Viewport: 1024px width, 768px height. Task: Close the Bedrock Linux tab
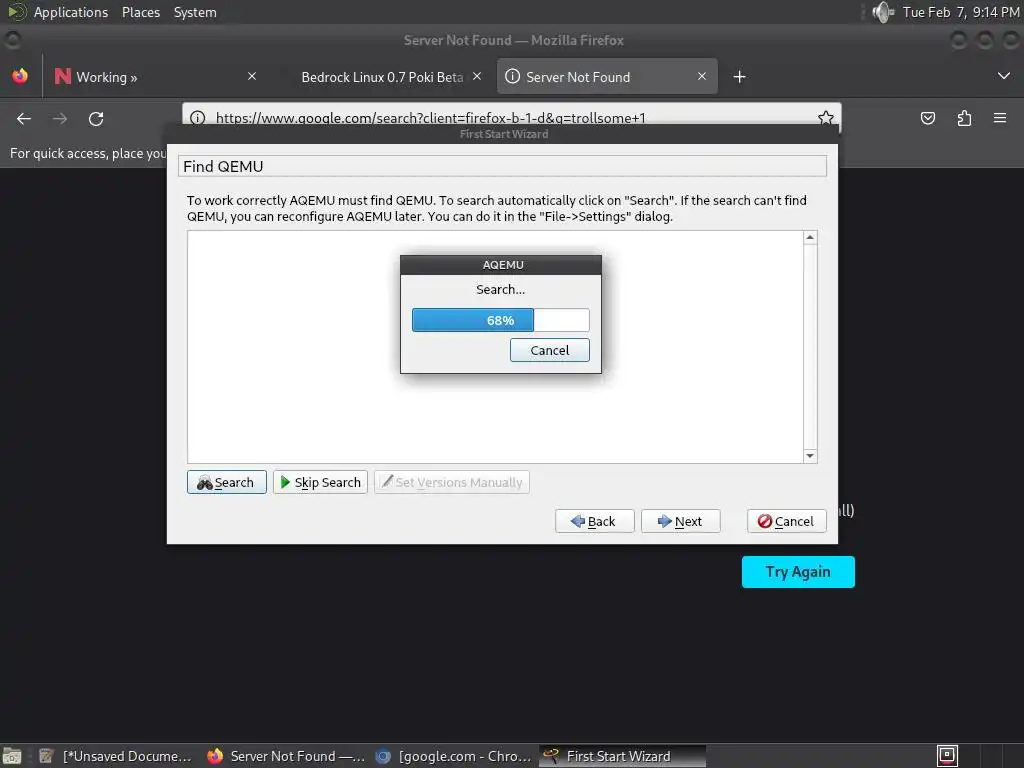coord(477,76)
